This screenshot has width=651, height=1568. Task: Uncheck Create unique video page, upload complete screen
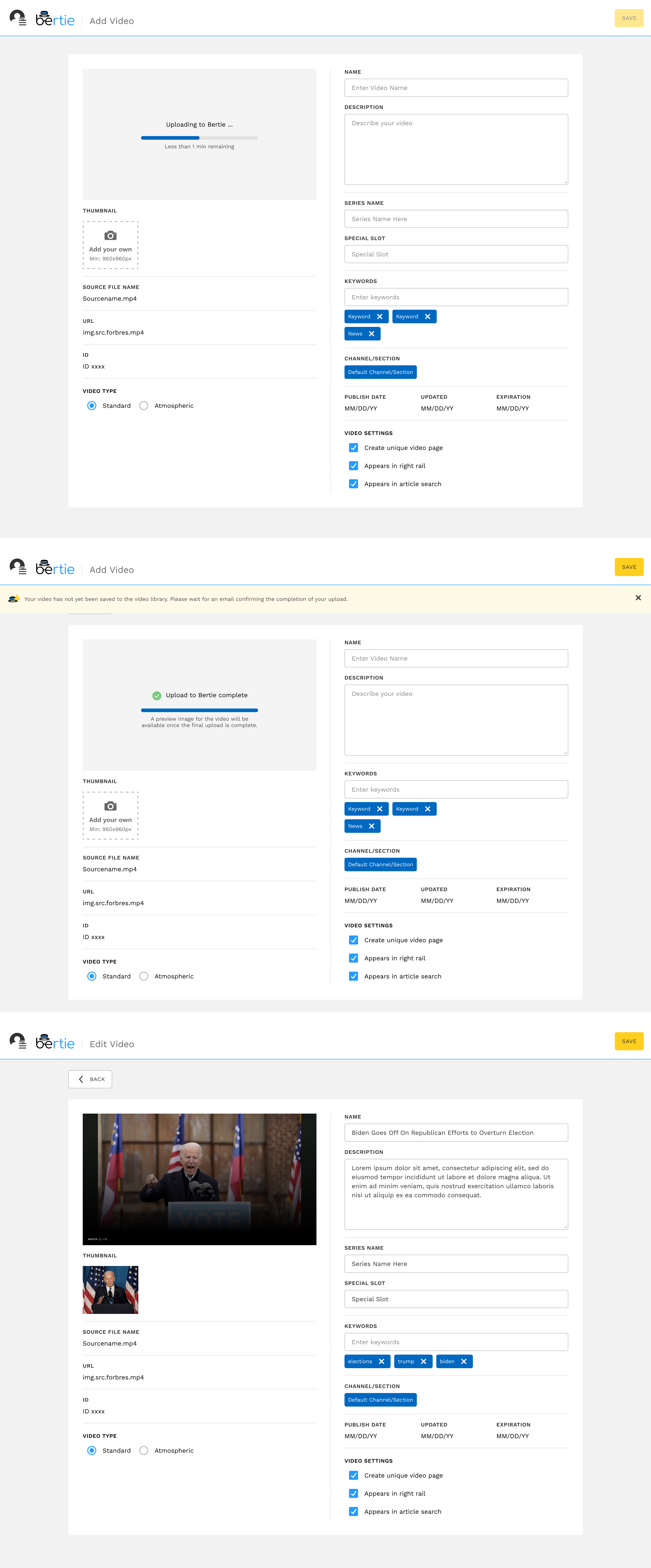point(354,940)
